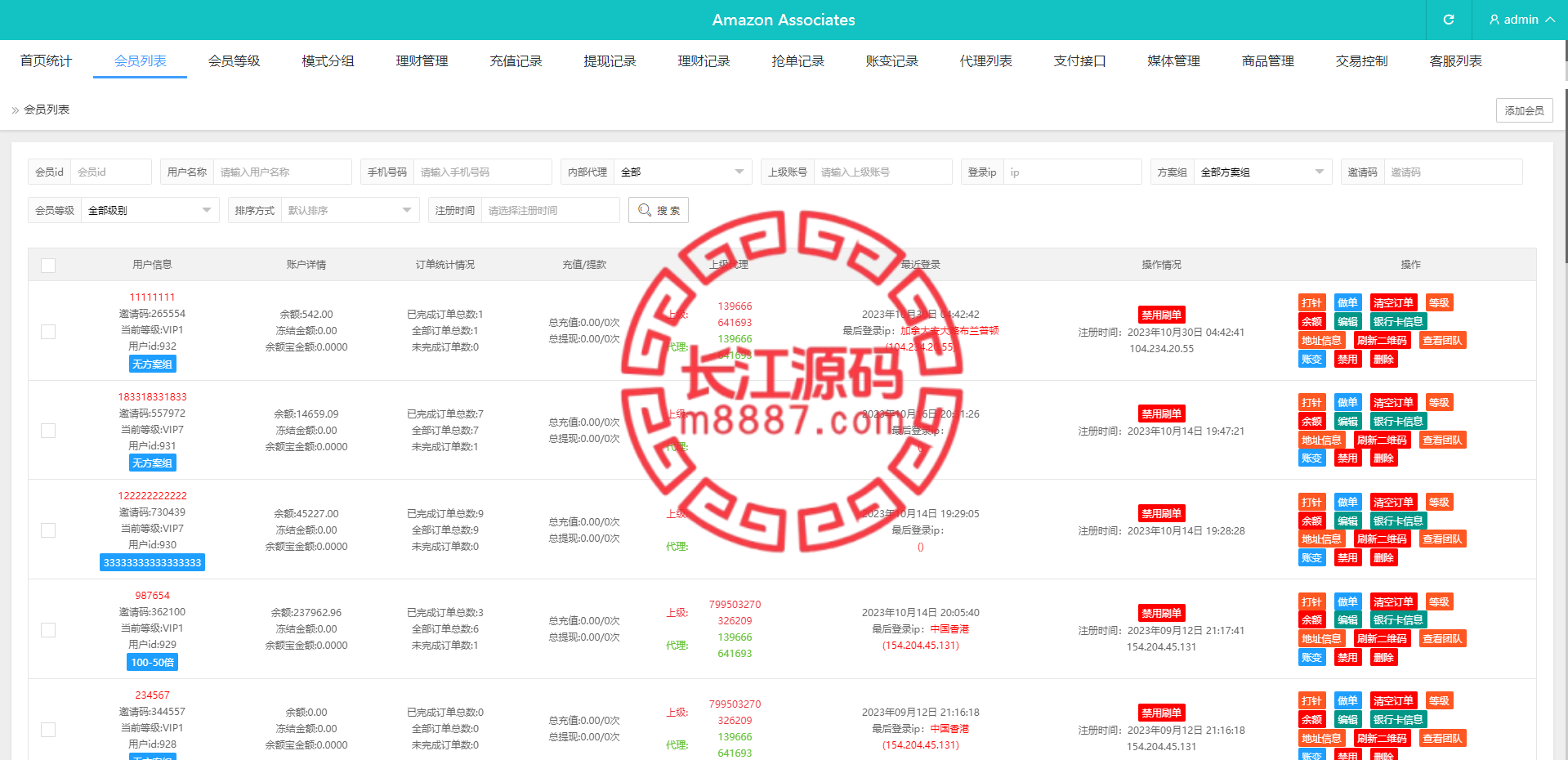1568x760 pixels.
Task: Click the search magnifier button 搜索
Action: click(x=659, y=210)
